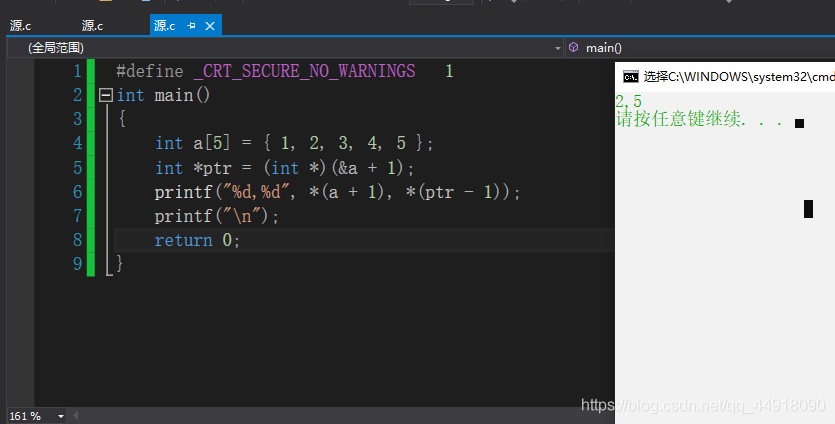Collapse the main() function outline box
The height and width of the screenshot is (424, 835).
point(106,95)
